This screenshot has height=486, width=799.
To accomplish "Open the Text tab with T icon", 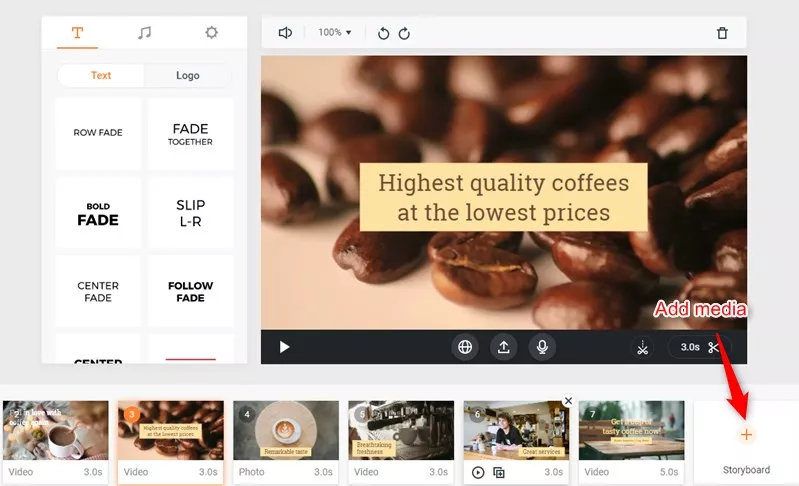I will point(77,33).
